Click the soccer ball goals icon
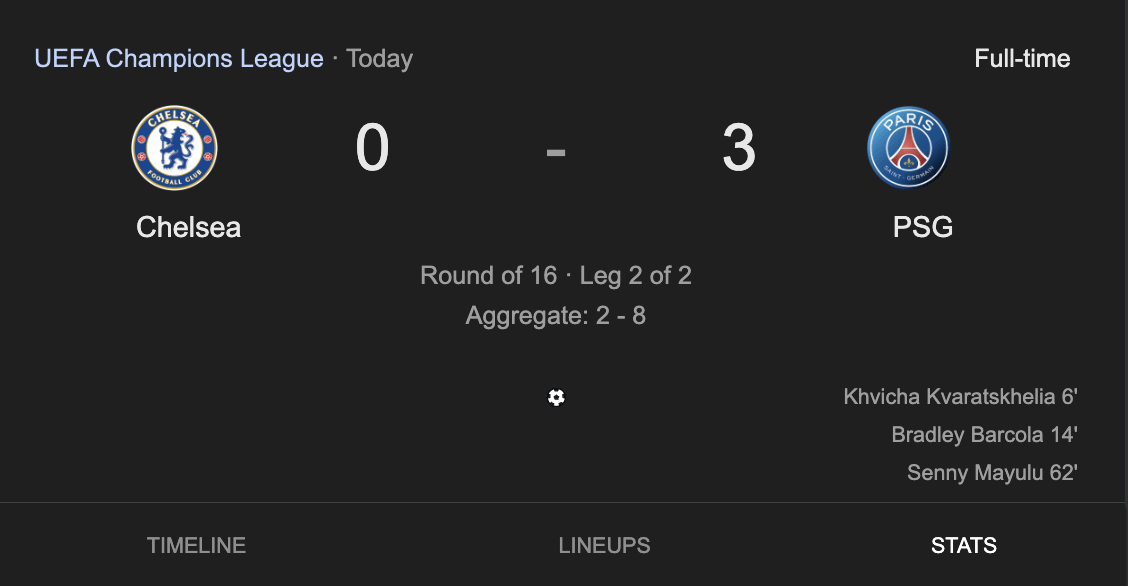The height and width of the screenshot is (586, 1128). pos(556,398)
